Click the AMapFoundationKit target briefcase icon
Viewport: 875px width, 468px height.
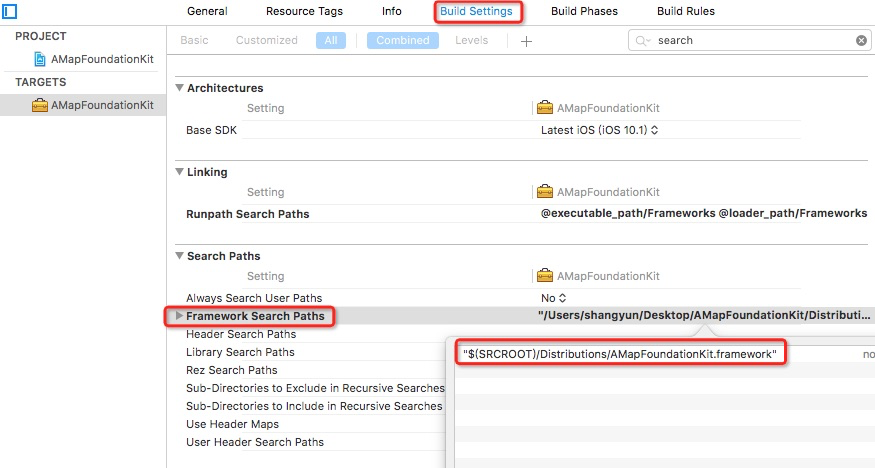click(39, 105)
